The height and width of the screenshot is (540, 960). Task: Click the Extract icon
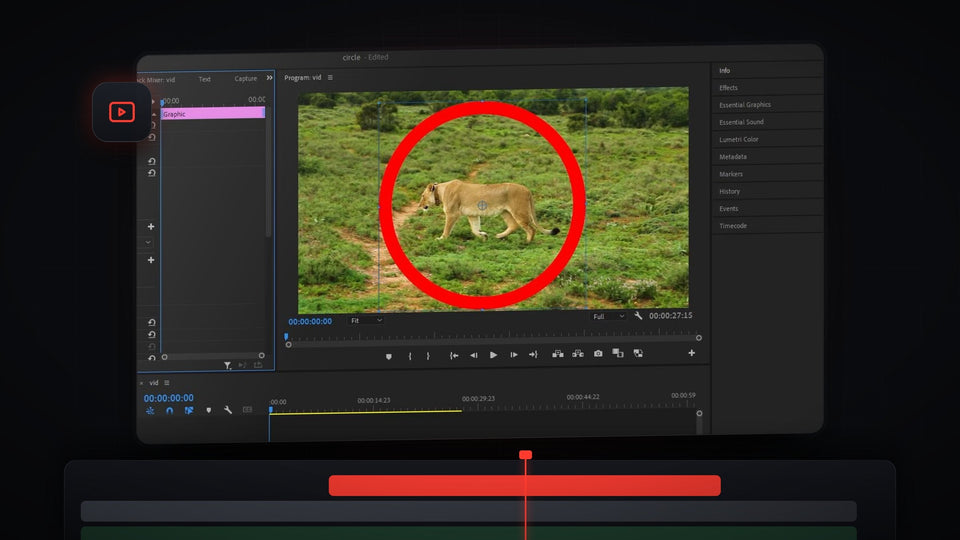(578, 354)
